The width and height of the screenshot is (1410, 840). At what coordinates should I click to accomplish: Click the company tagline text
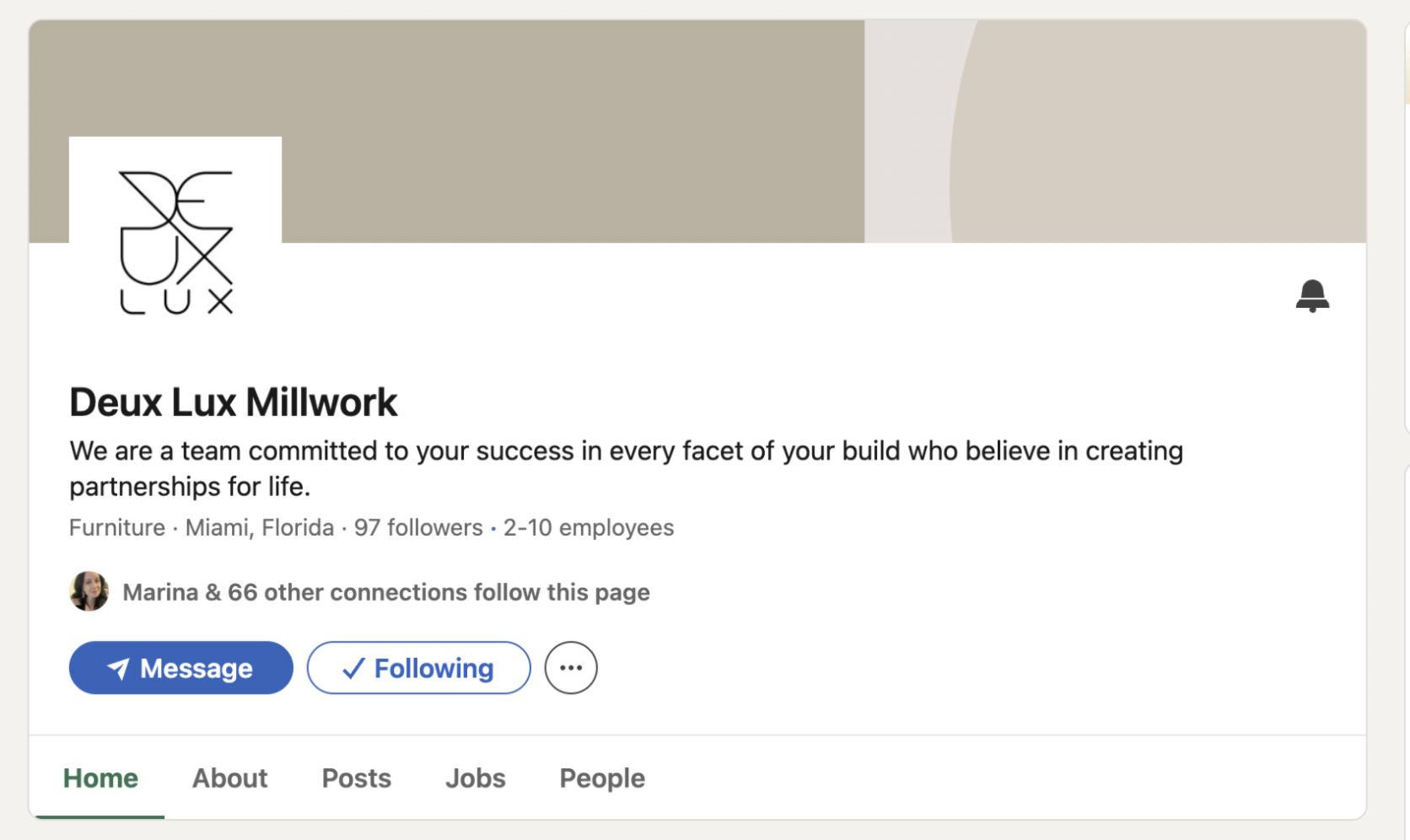pos(626,468)
